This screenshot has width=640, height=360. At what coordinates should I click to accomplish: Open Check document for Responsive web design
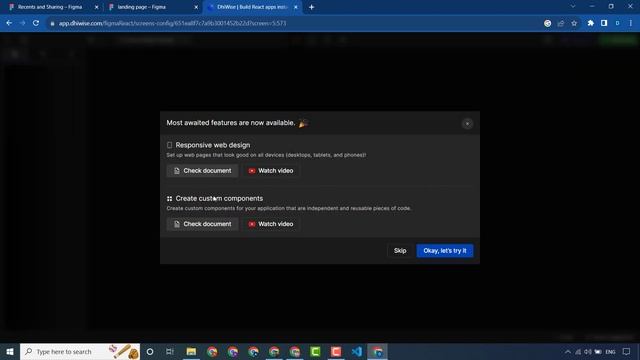(x=202, y=171)
